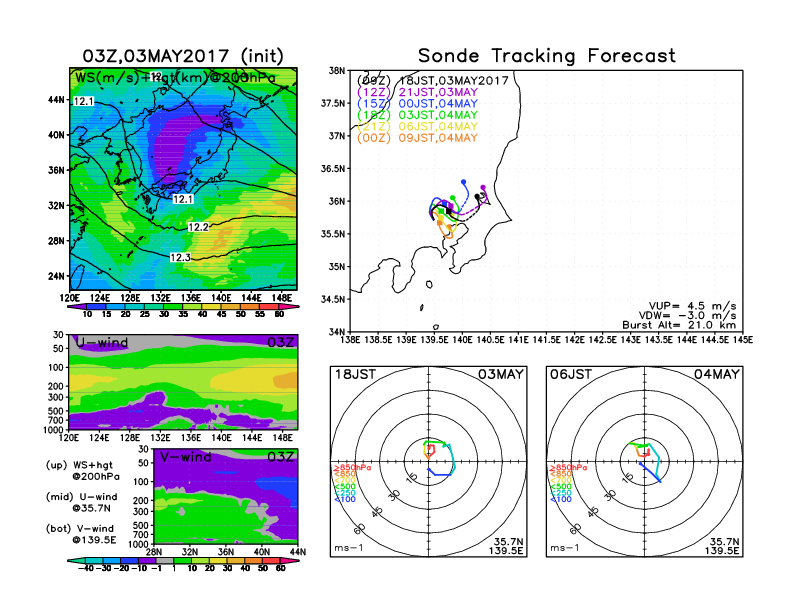Click "ms-1" unit in the 18JST hodograph

point(349,548)
